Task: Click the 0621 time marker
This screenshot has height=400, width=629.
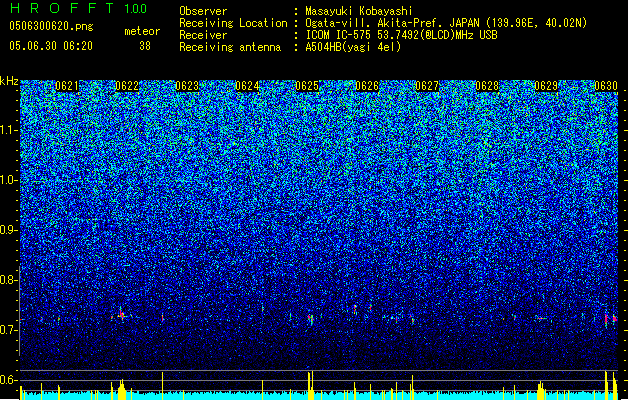Action: [x=67, y=86]
